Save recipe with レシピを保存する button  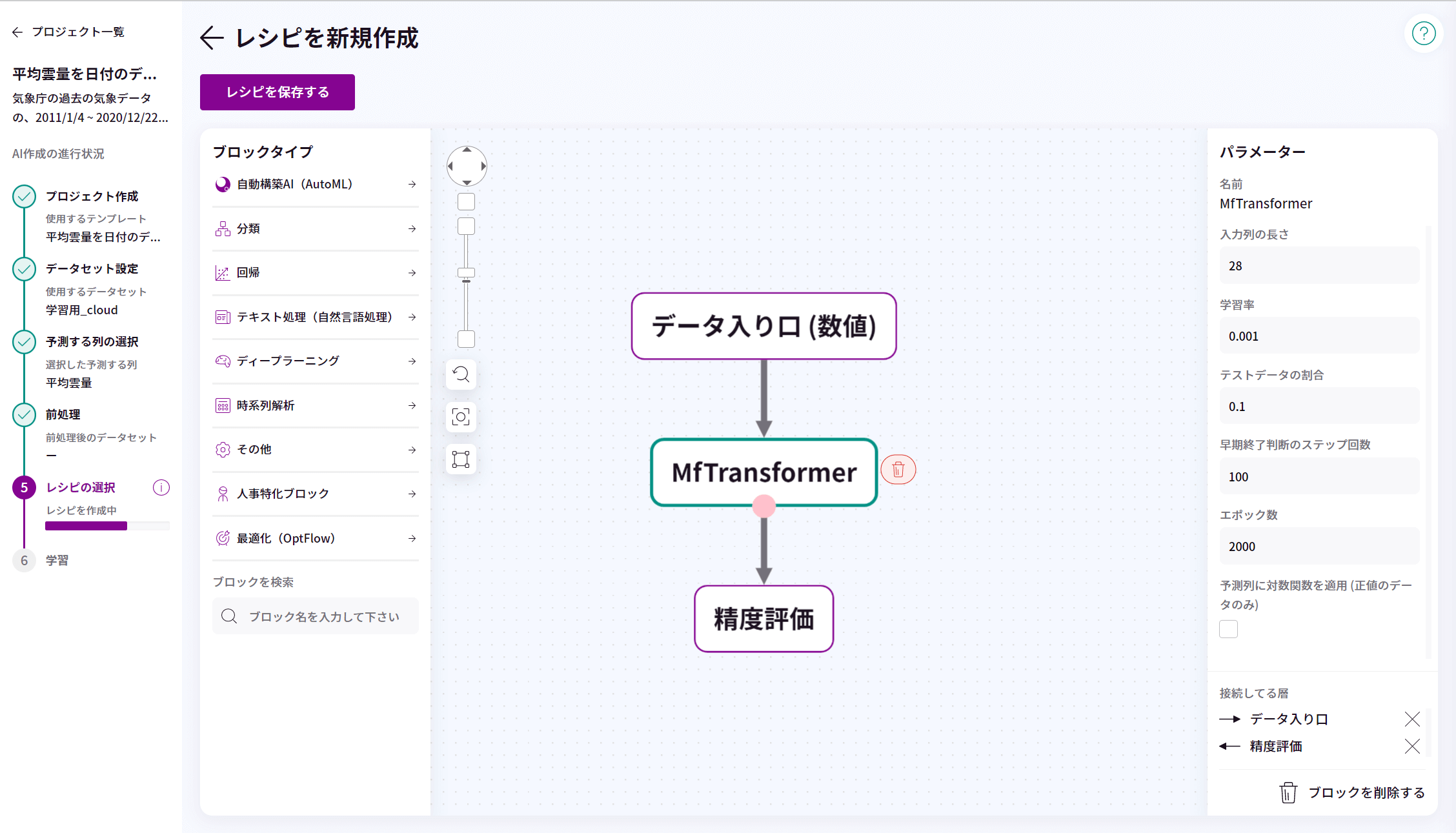click(278, 92)
